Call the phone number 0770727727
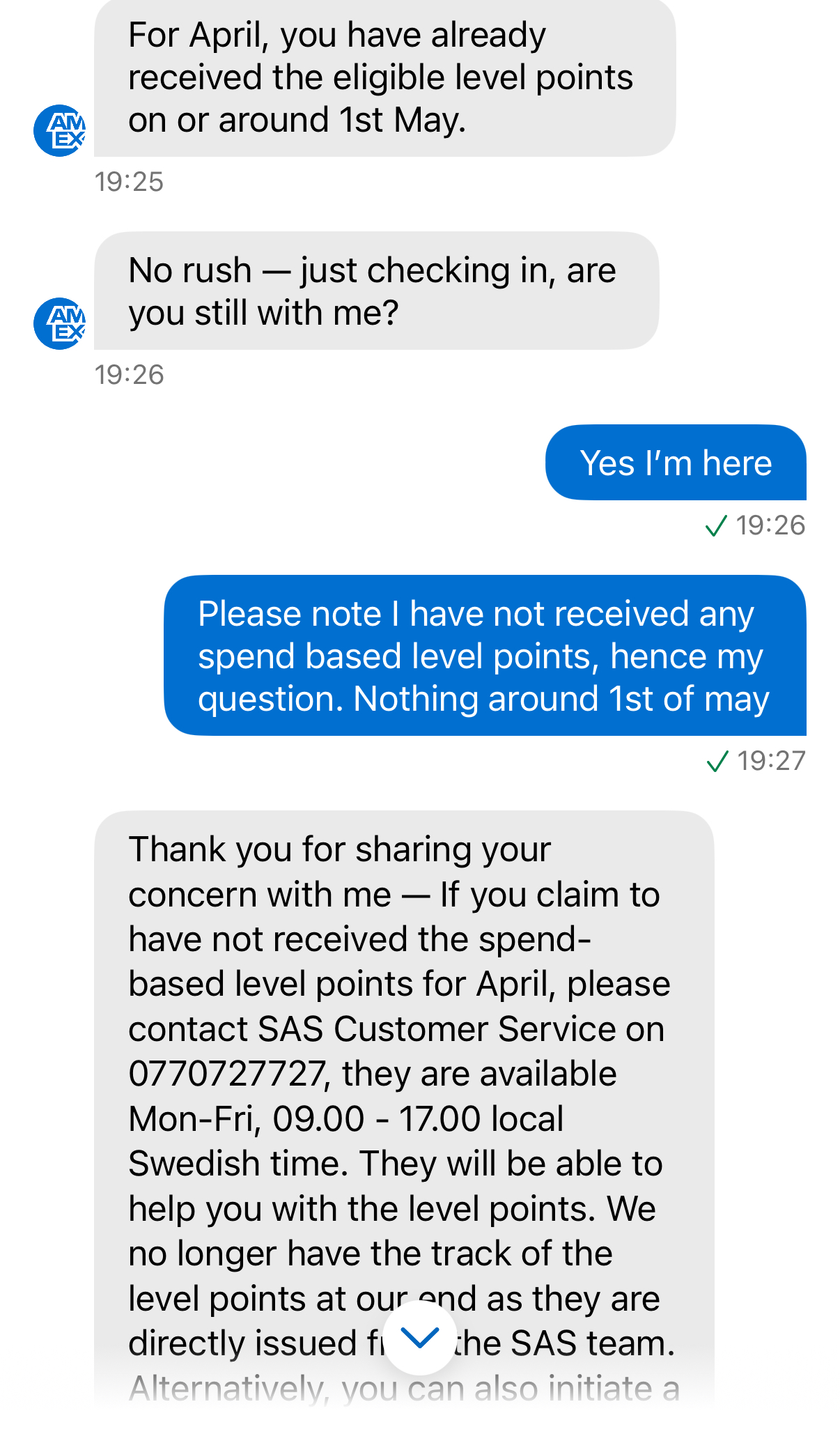This screenshot has height=1434, width=840. [x=226, y=1074]
